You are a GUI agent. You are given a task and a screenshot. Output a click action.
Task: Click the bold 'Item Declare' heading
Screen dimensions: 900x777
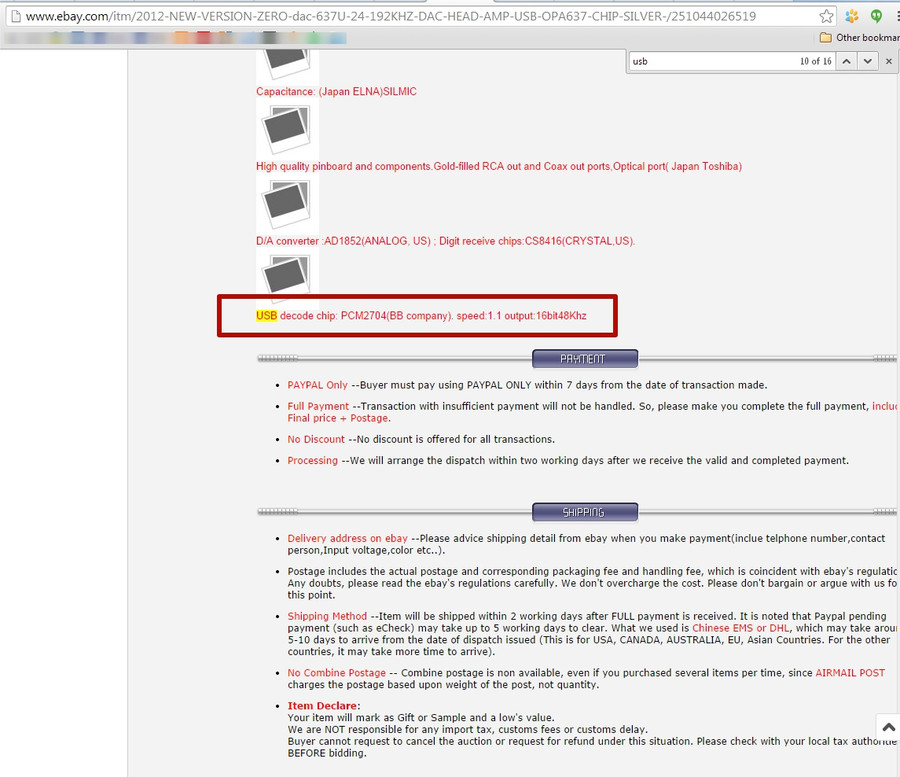322,706
